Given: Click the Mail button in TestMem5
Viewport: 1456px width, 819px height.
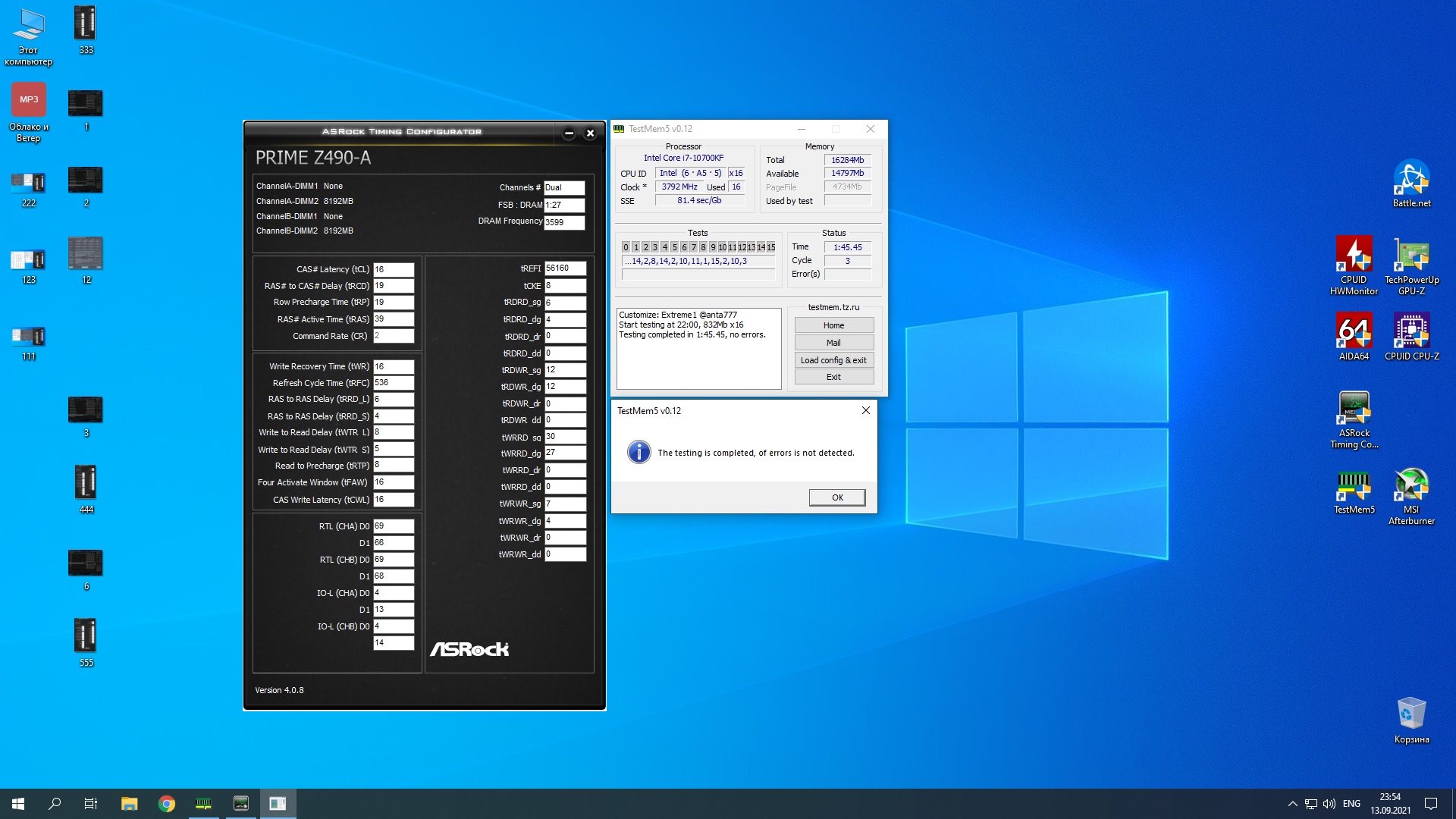Looking at the screenshot, I should 833,343.
